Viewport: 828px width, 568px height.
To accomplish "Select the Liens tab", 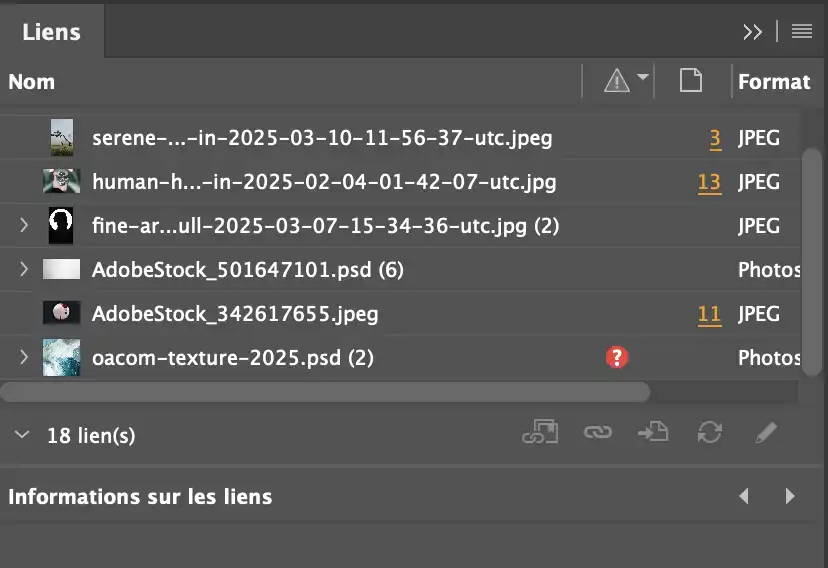I will point(51,32).
